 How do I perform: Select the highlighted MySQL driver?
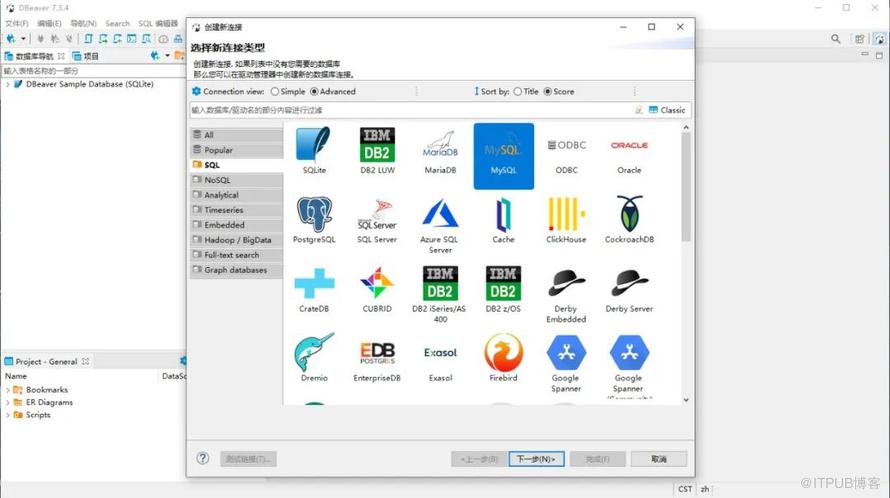point(503,156)
